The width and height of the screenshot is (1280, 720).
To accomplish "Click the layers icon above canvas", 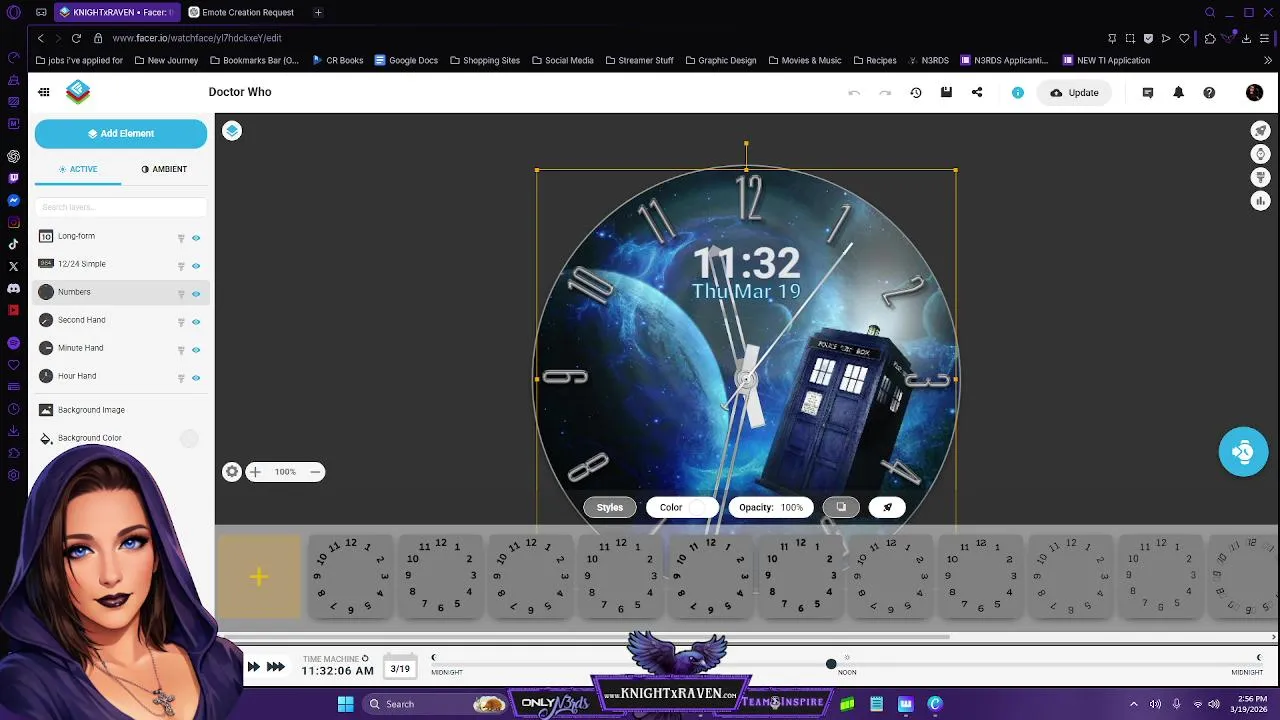I will [x=232, y=131].
